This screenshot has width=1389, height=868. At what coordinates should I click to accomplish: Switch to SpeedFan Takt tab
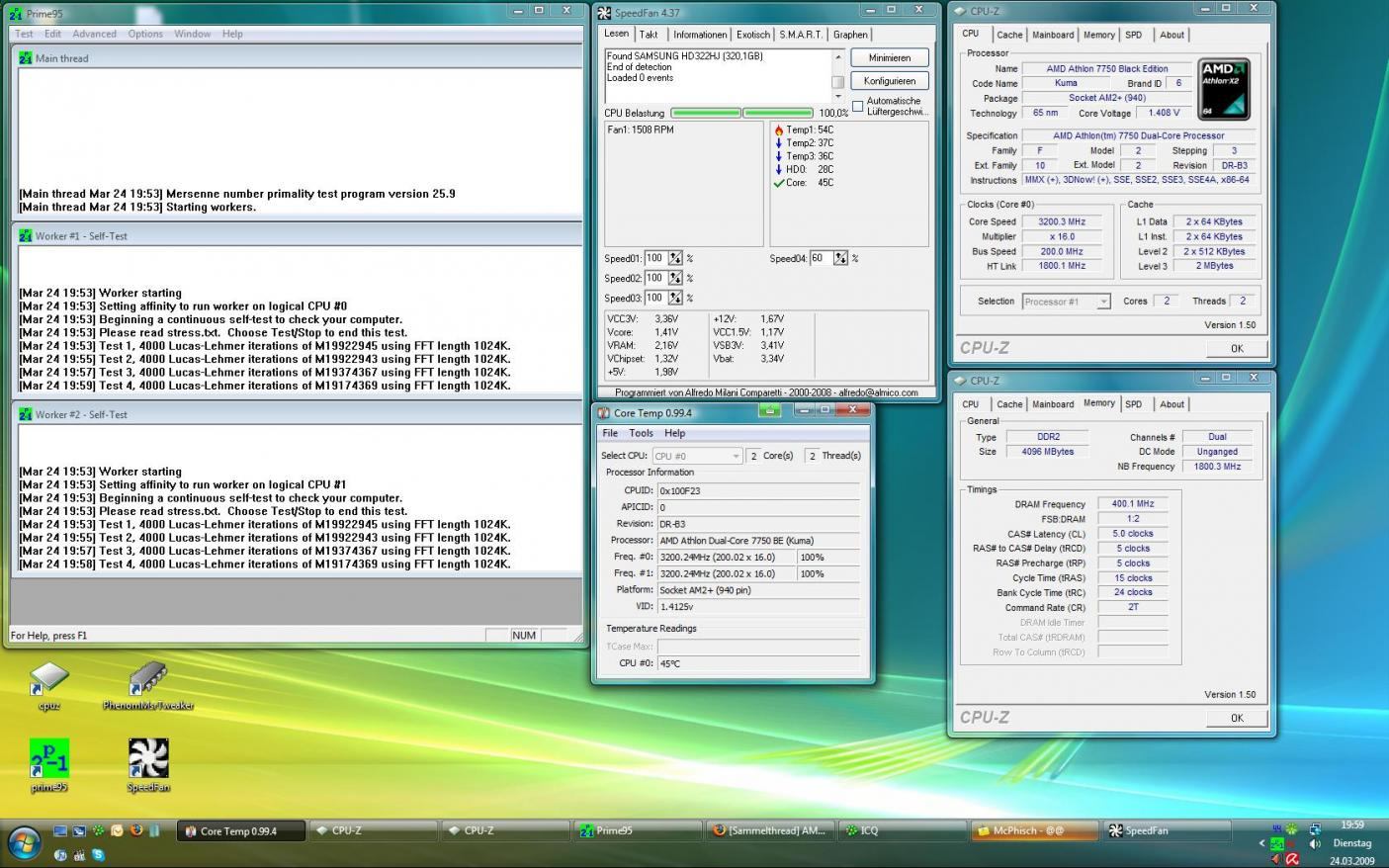(649, 35)
